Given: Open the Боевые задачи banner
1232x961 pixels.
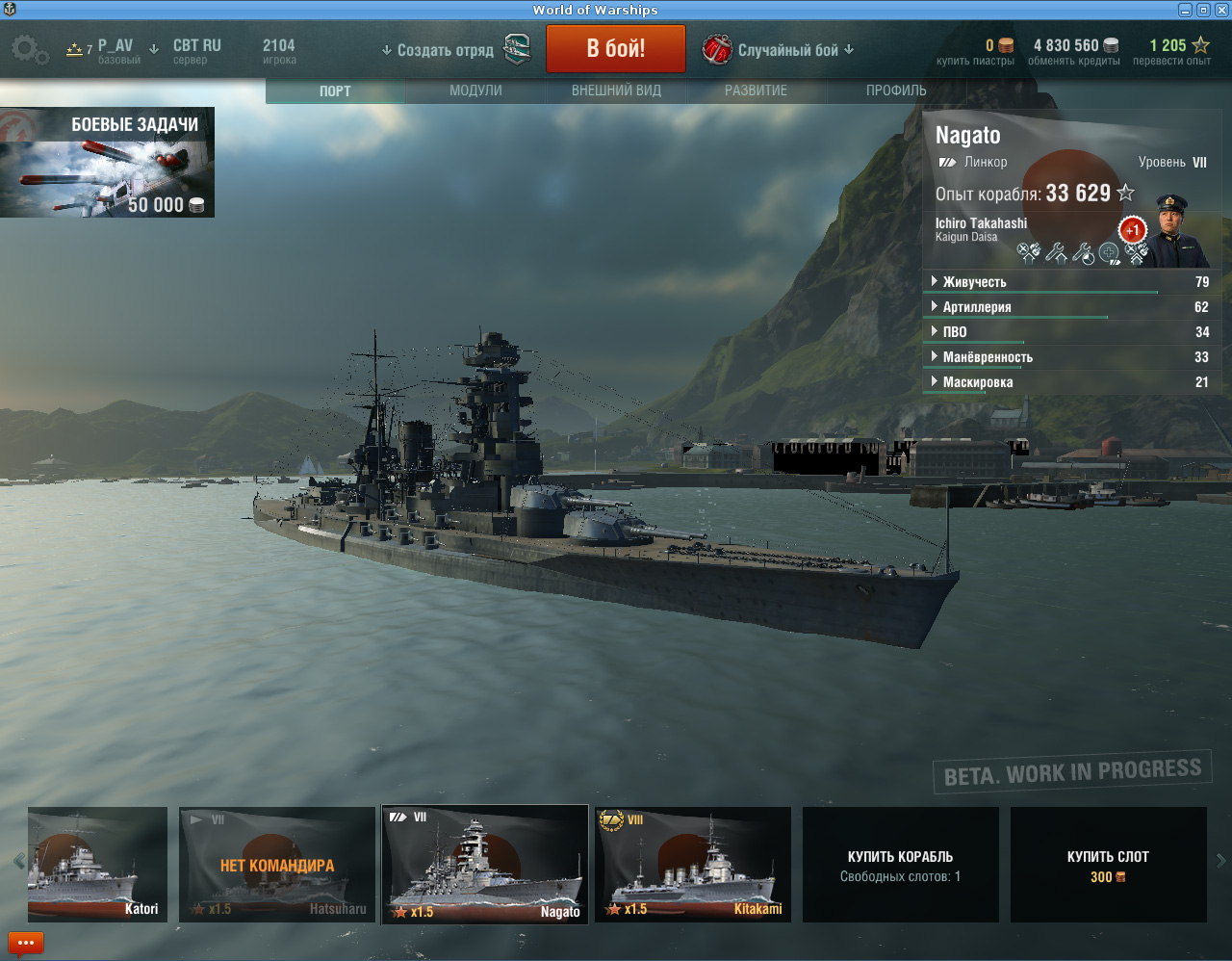Looking at the screenshot, I should tap(107, 162).
